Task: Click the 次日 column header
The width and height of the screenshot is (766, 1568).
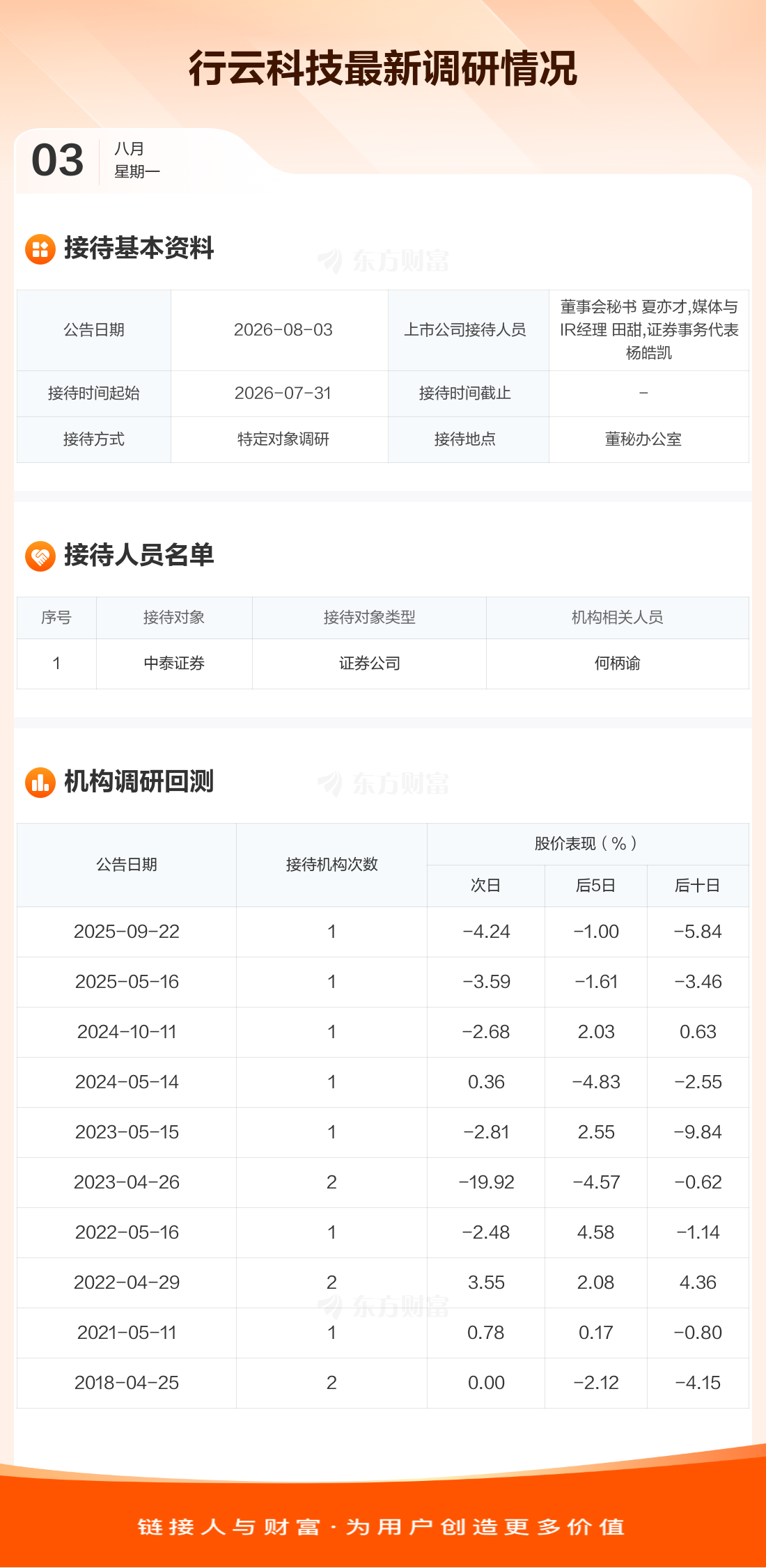Action: tap(486, 886)
